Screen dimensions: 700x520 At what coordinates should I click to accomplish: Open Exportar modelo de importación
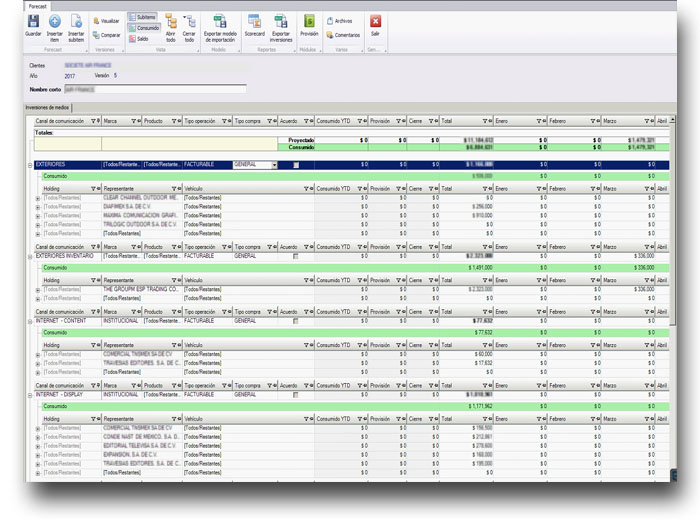click(x=220, y=23)
